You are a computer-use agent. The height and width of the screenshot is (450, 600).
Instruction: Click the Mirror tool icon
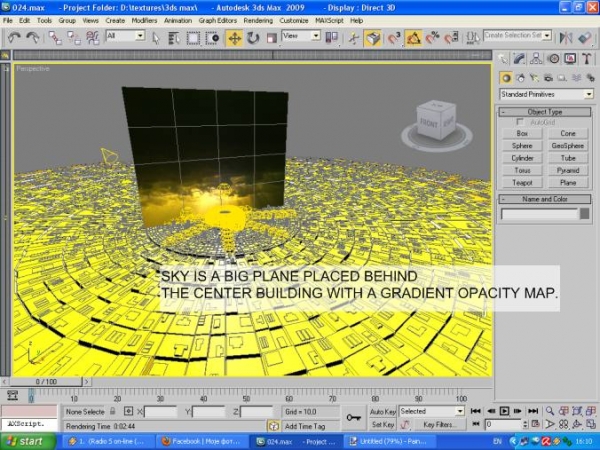(566, 38)
